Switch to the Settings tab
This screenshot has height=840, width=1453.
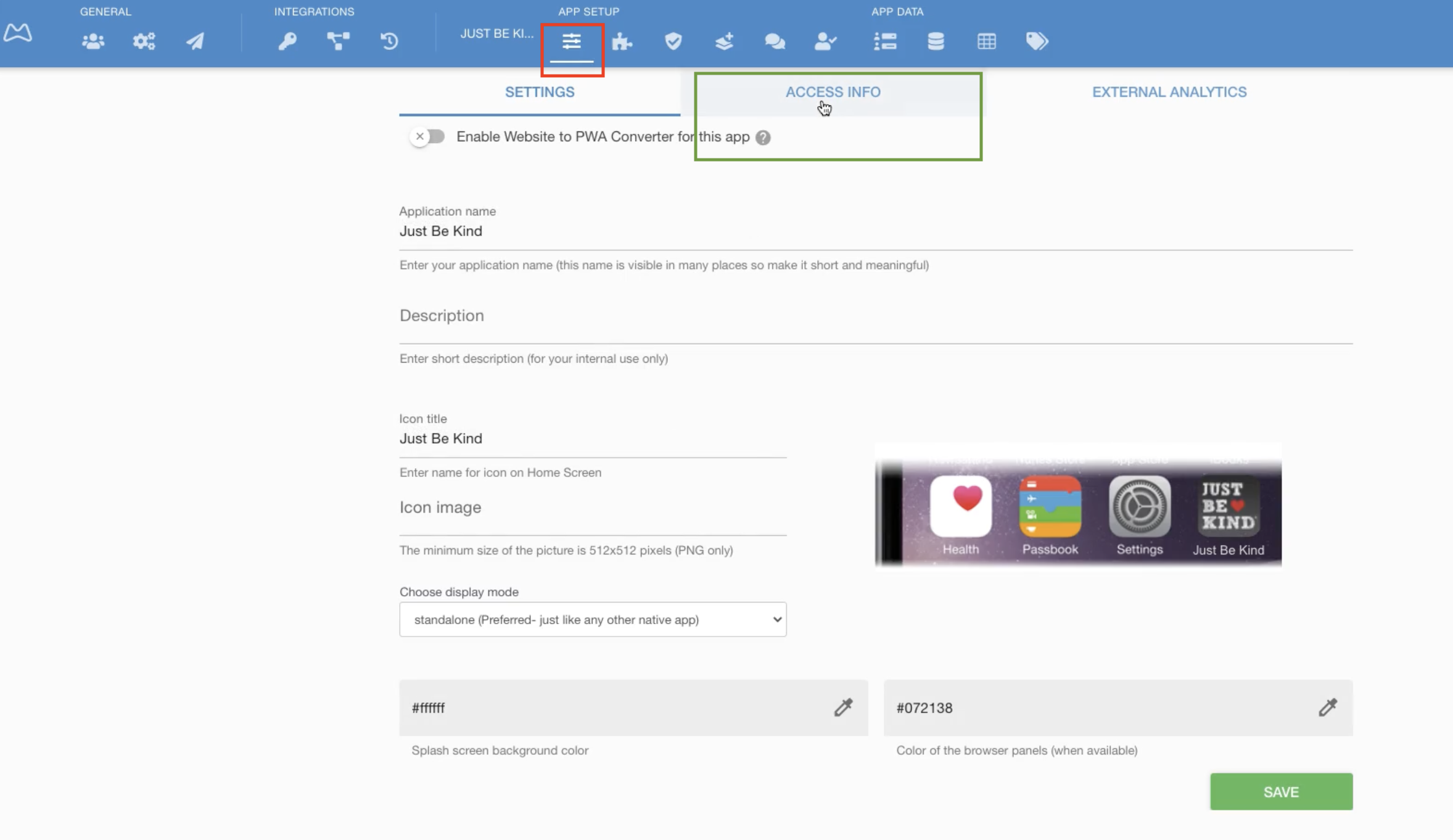pyautogui.click(x=540, y=92)
